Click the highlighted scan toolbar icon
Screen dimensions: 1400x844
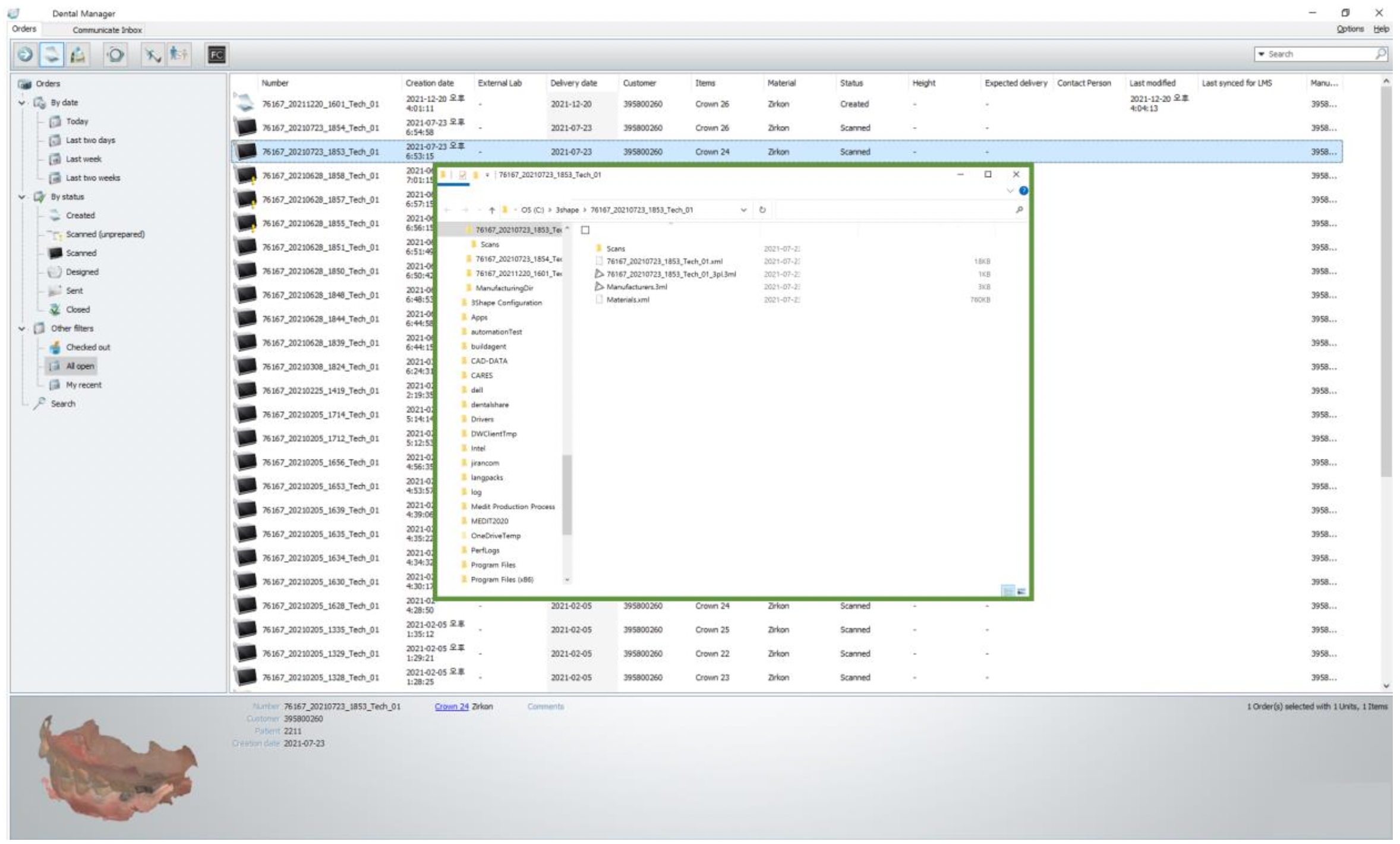52,55
